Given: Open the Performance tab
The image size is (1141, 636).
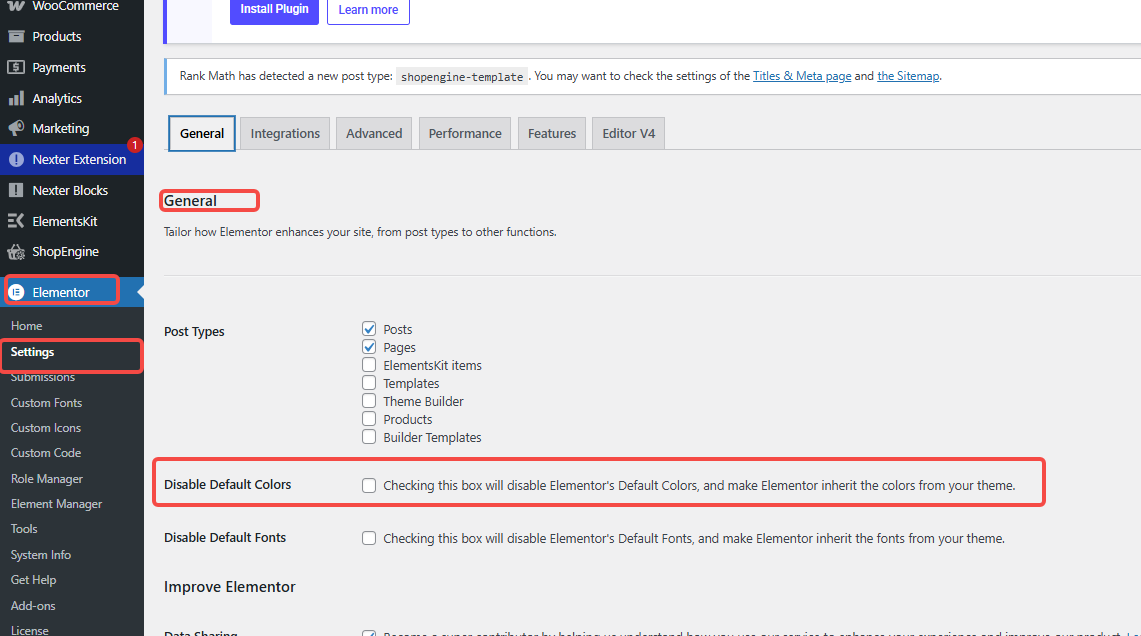Looking at the screenshot, I should (465, 134).
